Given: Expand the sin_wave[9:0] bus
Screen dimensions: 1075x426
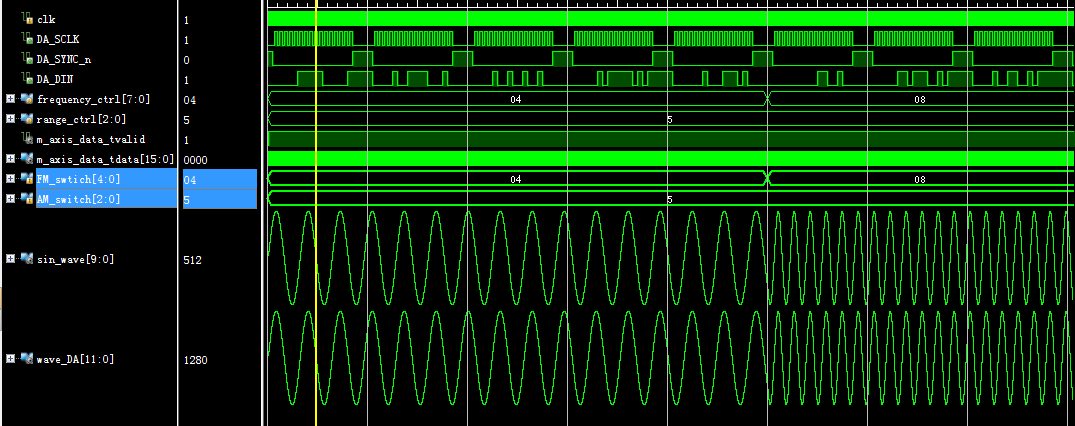Looking at the screenshot, I should click(10, 259).
